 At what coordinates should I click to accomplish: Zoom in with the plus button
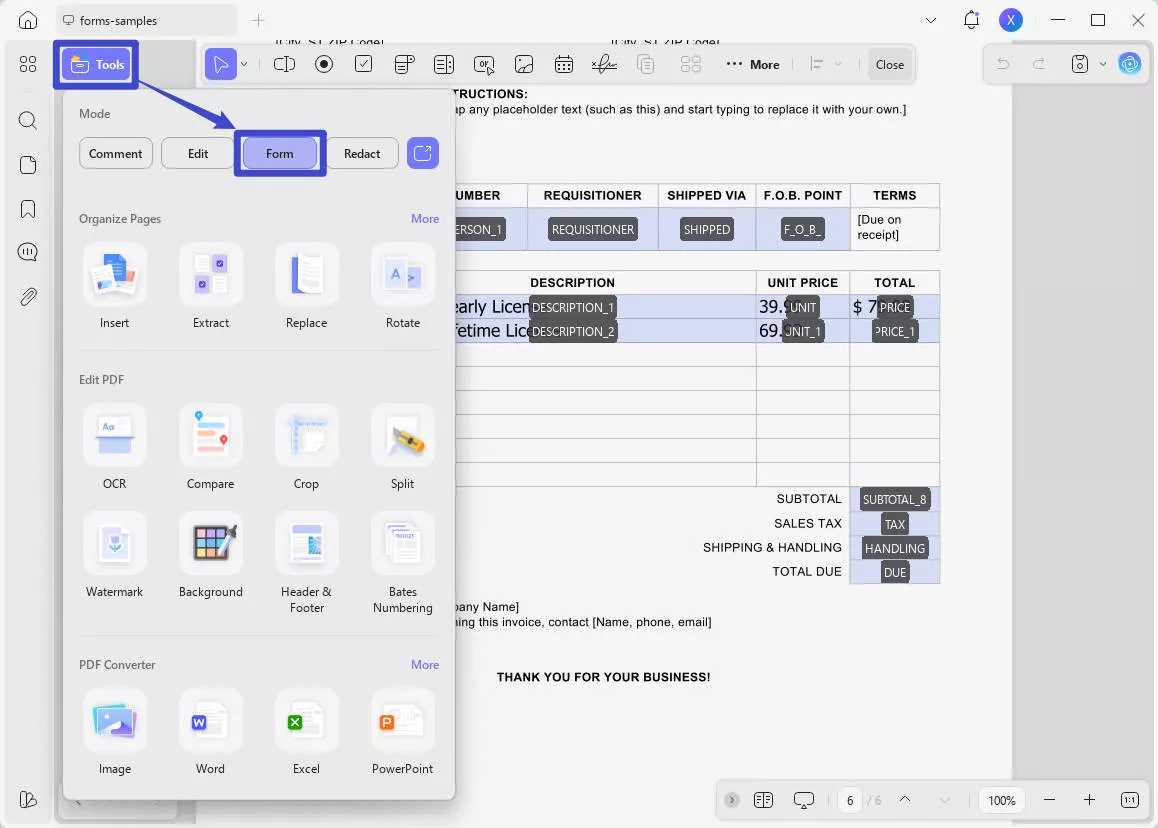1089,800
